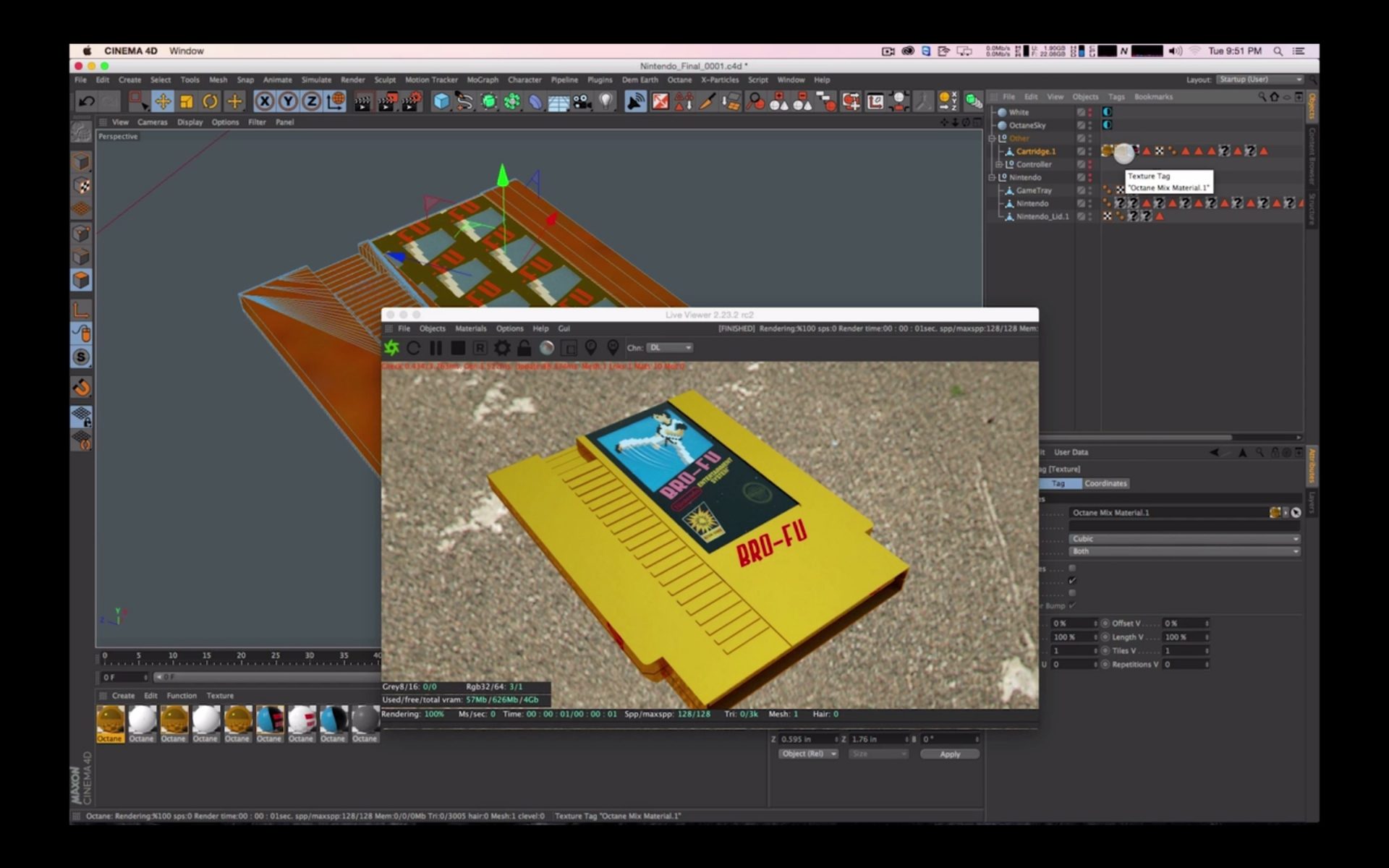Click the macOS volume icon in menu bar

pyautogui.click(x=1175, y=51)
